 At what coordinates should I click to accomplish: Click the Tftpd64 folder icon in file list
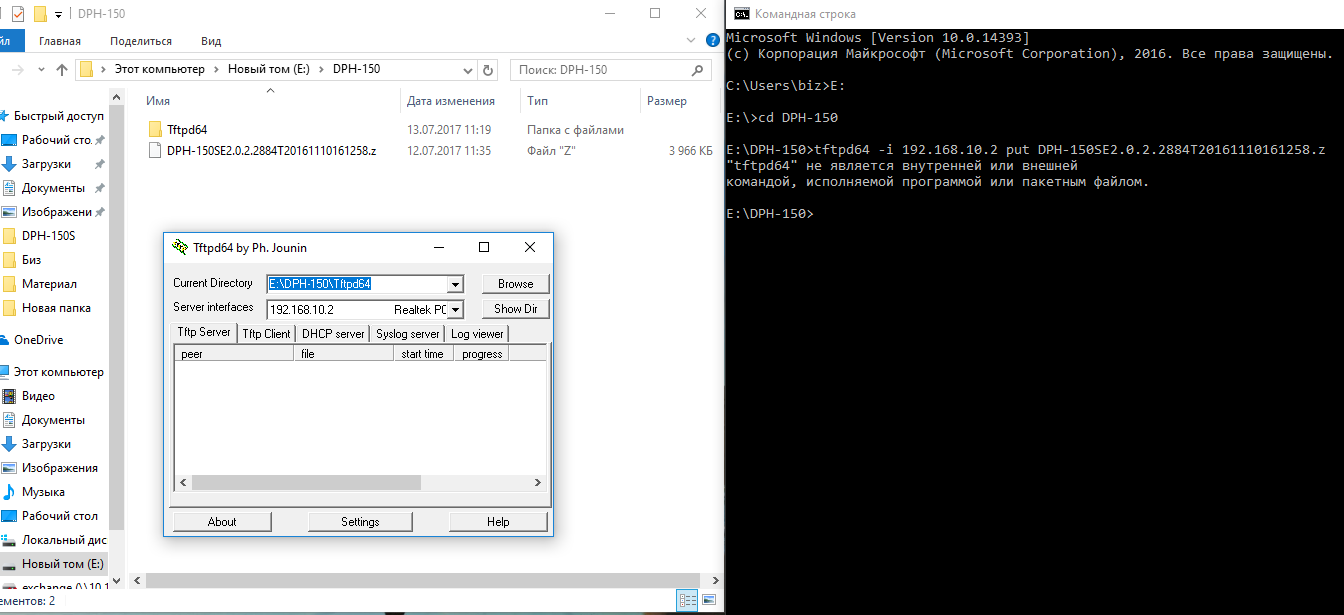[155, 130]
